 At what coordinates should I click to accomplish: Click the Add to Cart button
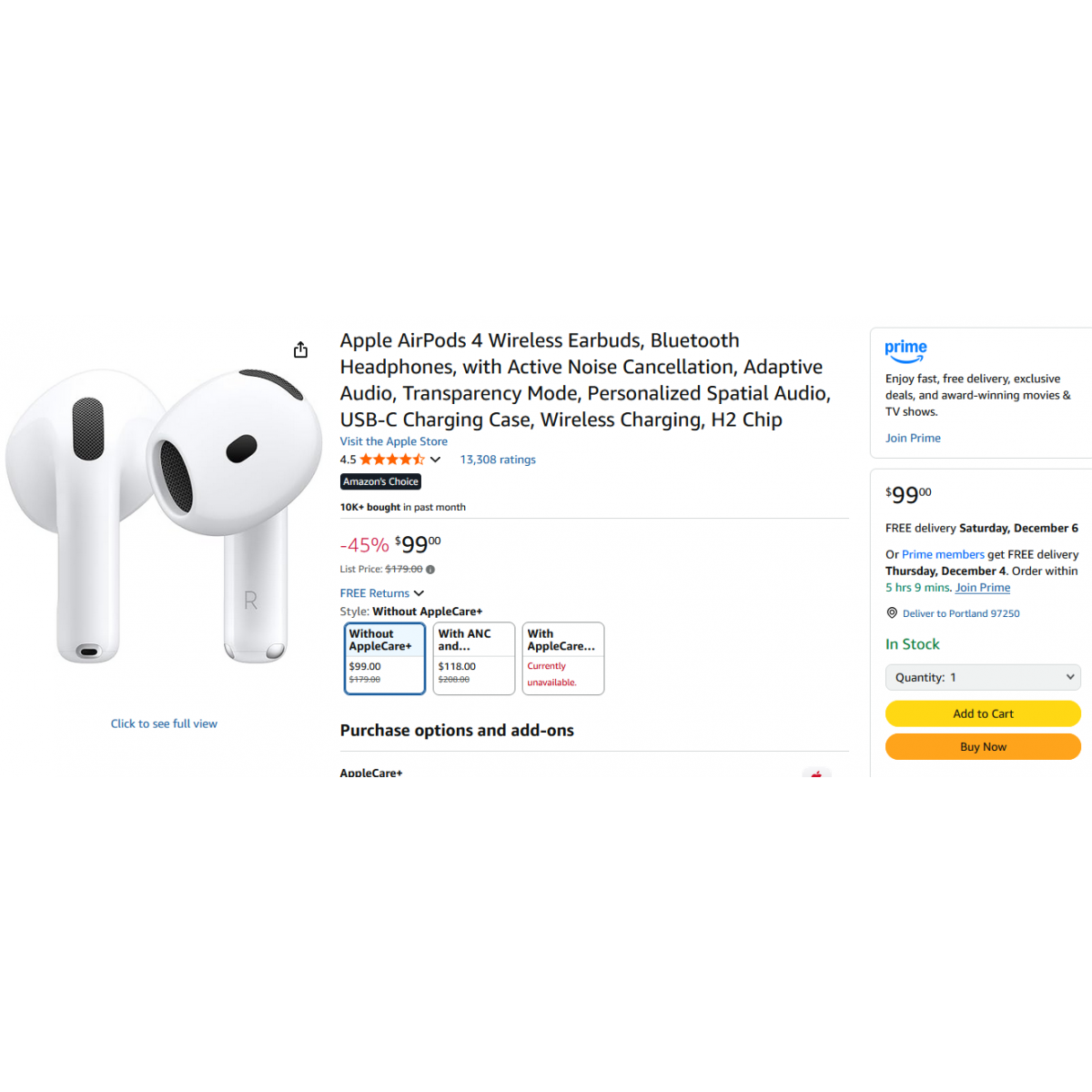(x=983, y=713)
